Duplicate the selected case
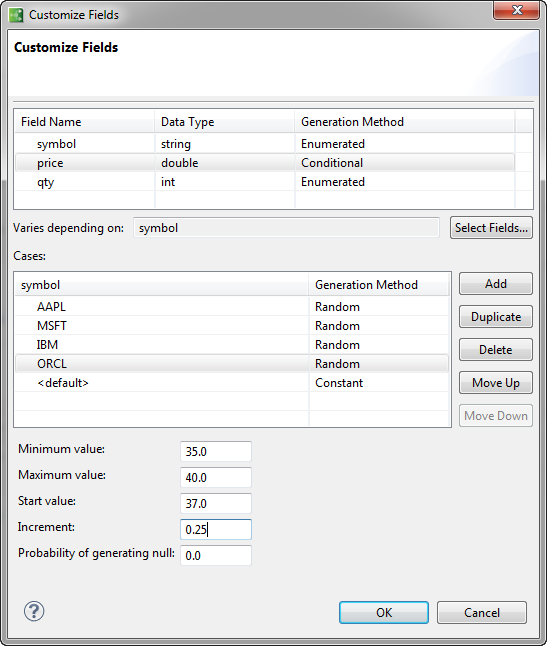Screen dimensions: 547x646 click(496, 316)
